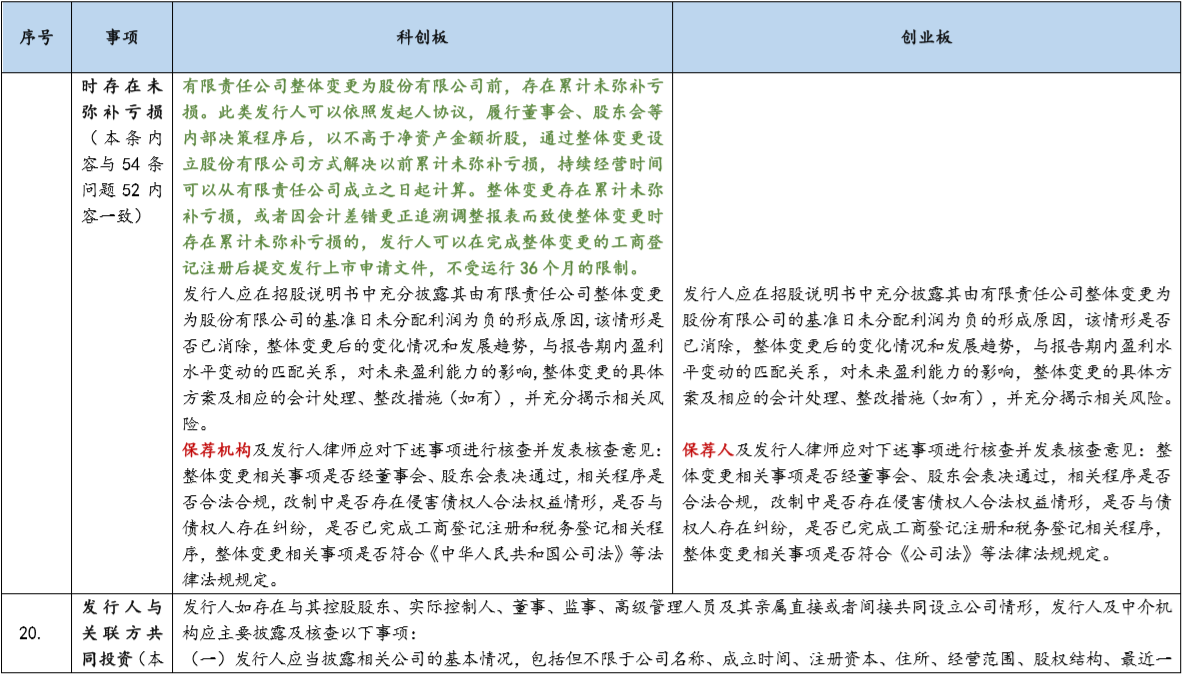Click green line ending '不受运行 36 个月的限制。'

412,269
